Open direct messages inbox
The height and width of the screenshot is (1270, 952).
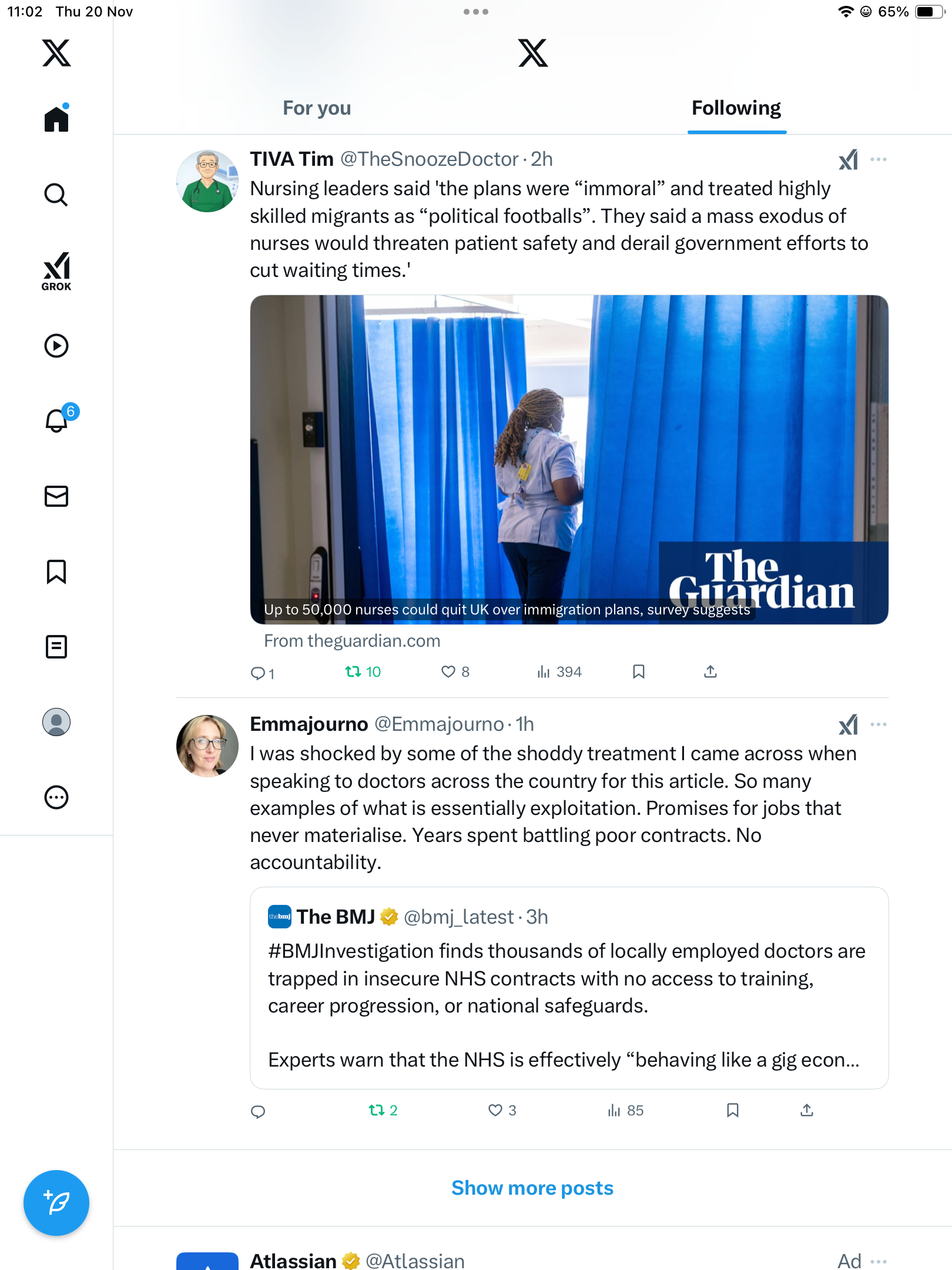click(56, 496)
